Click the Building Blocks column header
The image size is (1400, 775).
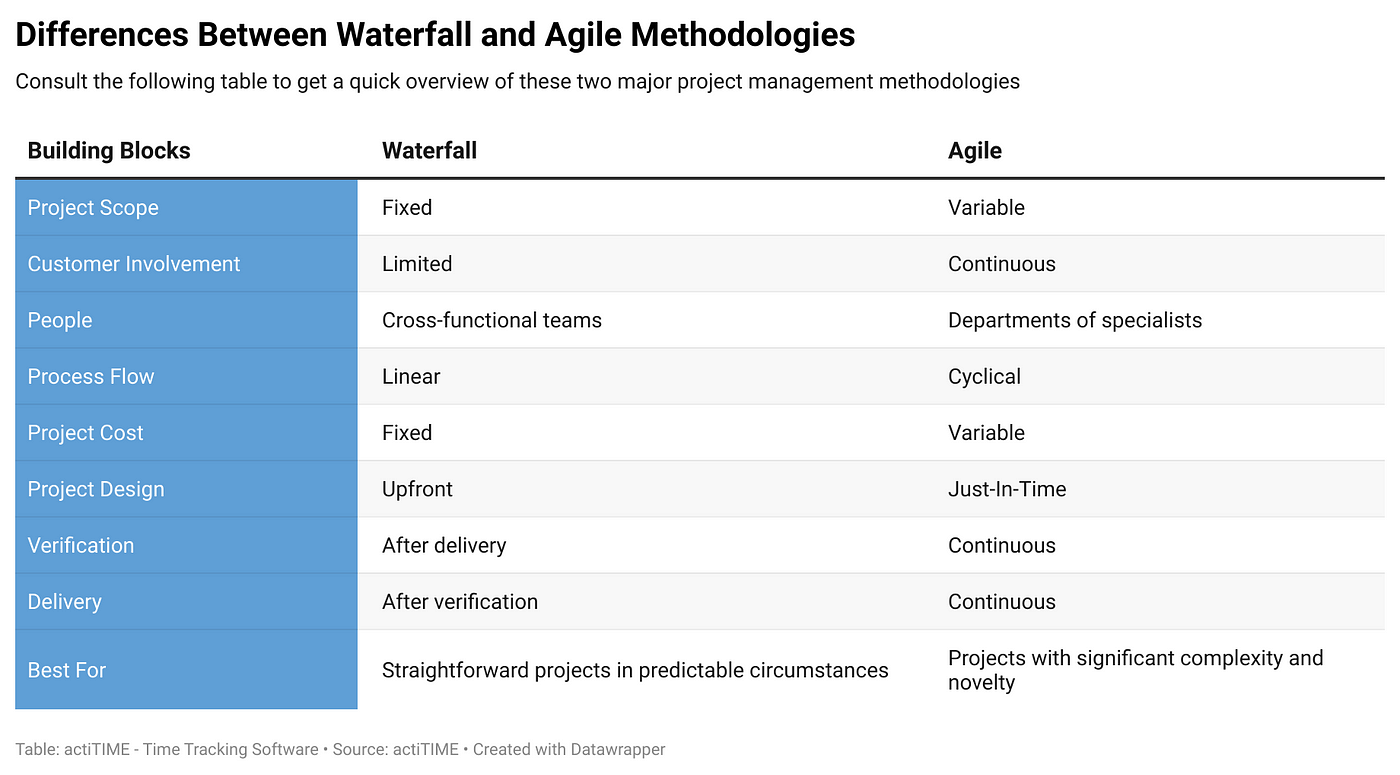click(109, 151)
